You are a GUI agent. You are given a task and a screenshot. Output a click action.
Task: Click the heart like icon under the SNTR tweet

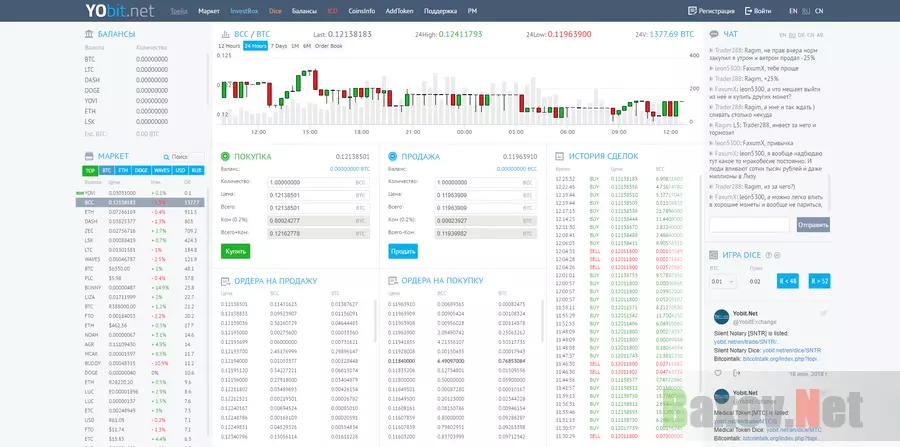(718, 373)
